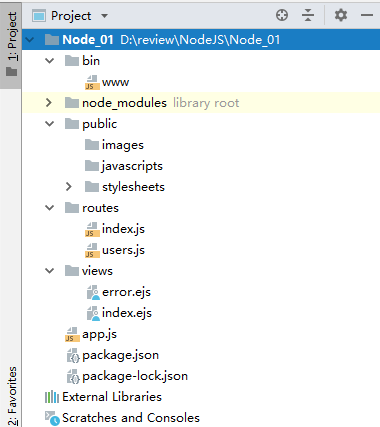
Task: Collapse the bin folder chevron
Action: 49,61
